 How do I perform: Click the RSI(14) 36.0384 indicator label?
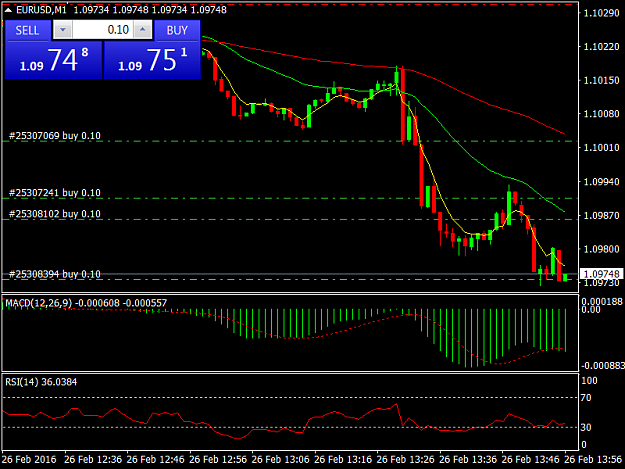(41, 382)
